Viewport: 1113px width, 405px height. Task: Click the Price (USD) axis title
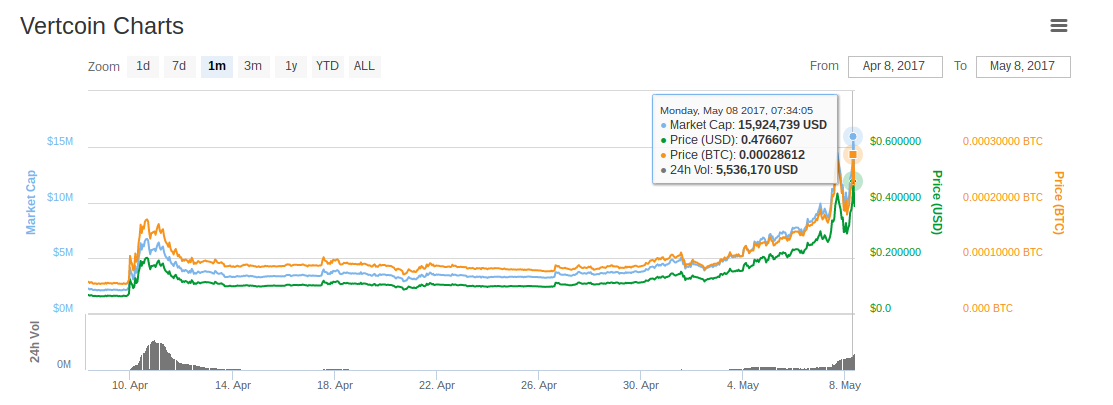[x=936, y=202]
